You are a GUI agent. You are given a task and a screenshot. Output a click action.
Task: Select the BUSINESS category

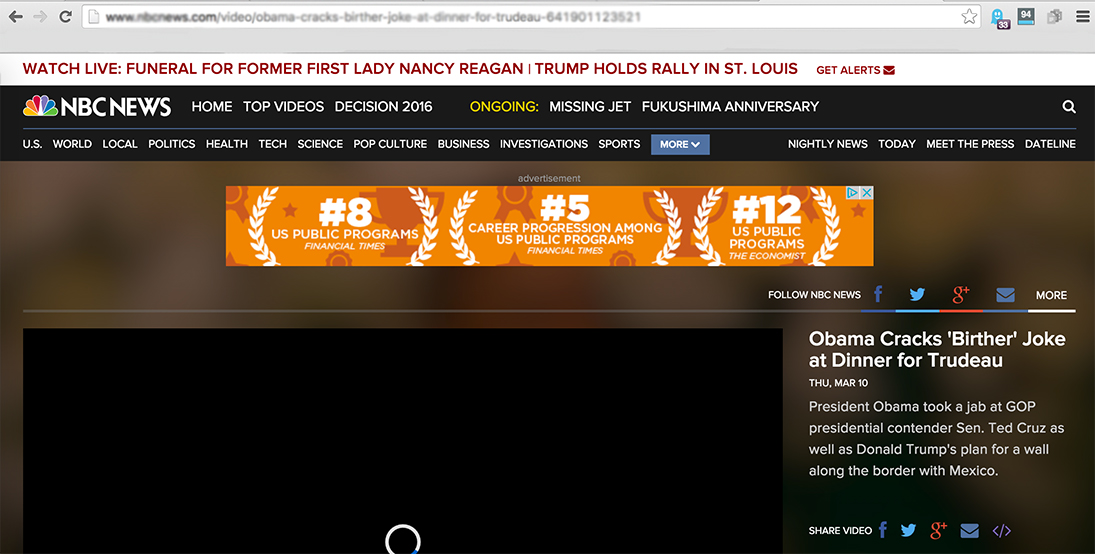click(x=464, y=144)
